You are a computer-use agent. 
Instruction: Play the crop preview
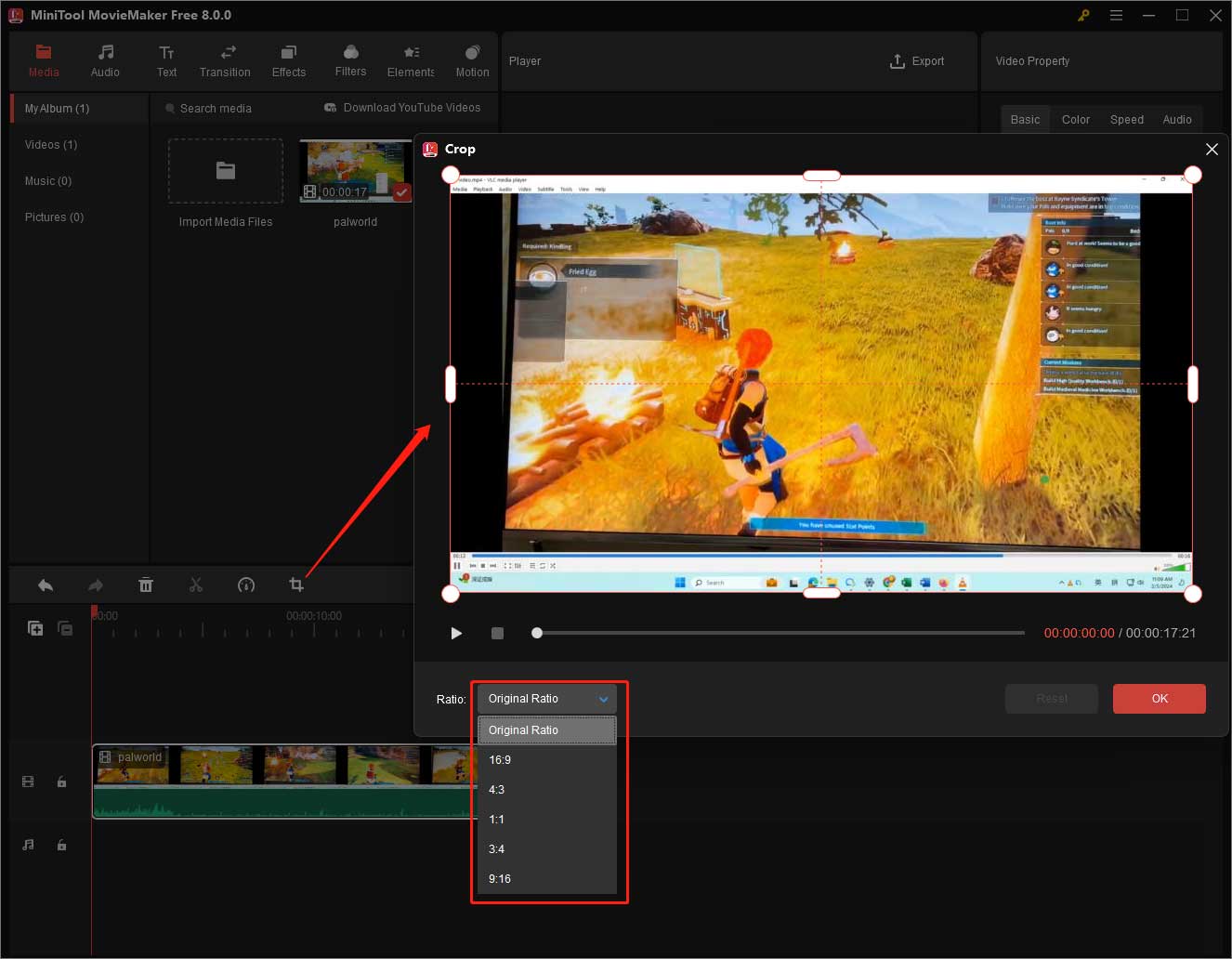456,633
